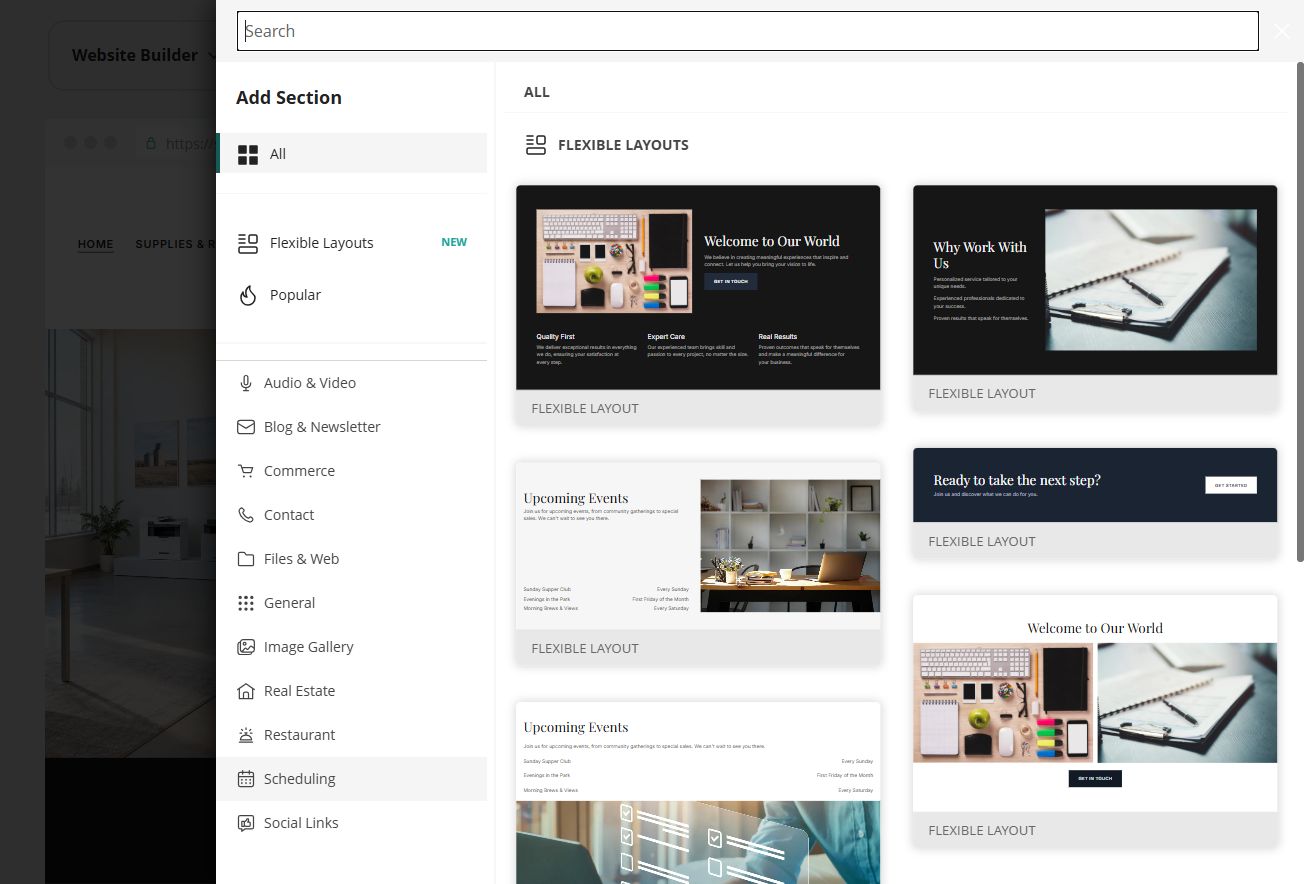The image size is (1304, 884).
Task: Click the General dots grid icon
Action: [x=246, y=603]
